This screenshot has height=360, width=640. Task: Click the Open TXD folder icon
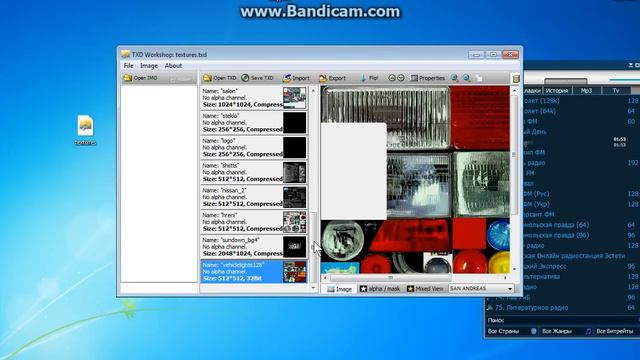click(x=207, y=78)
